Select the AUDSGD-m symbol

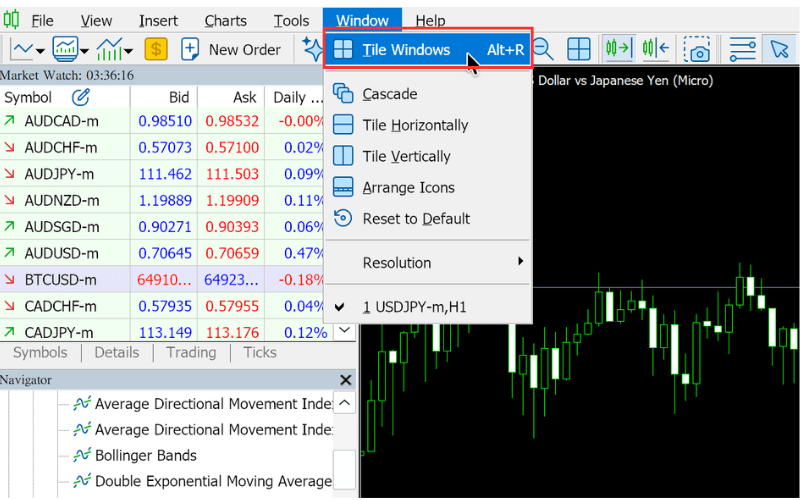click(62, 227)
